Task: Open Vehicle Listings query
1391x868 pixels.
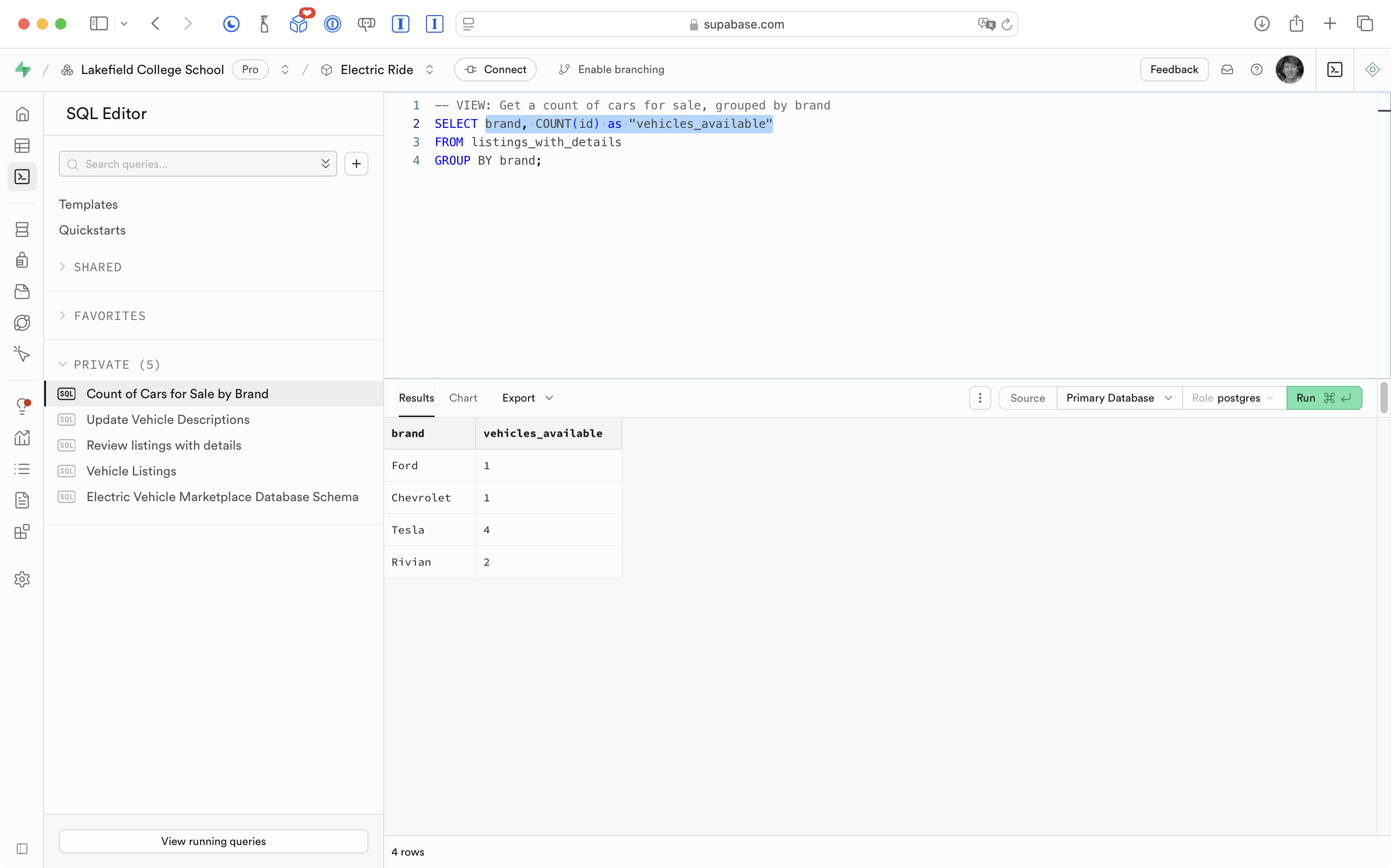Action: point(132,471)
